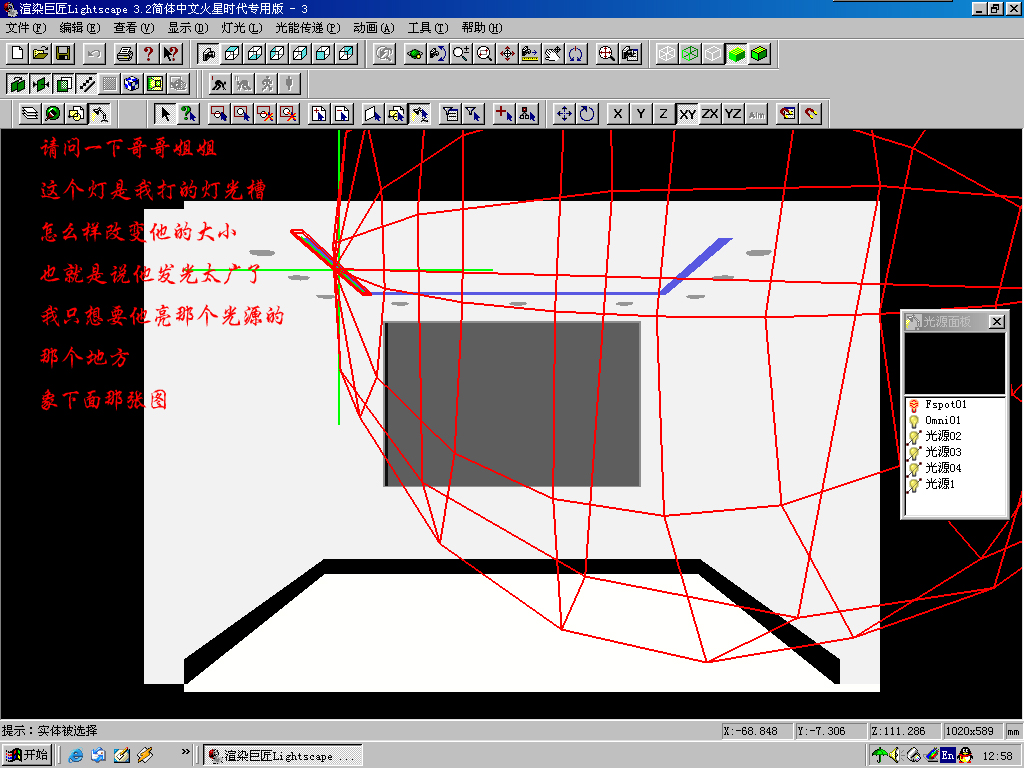
Task: Open the view setup camera icon
Action: pos(630,54)
